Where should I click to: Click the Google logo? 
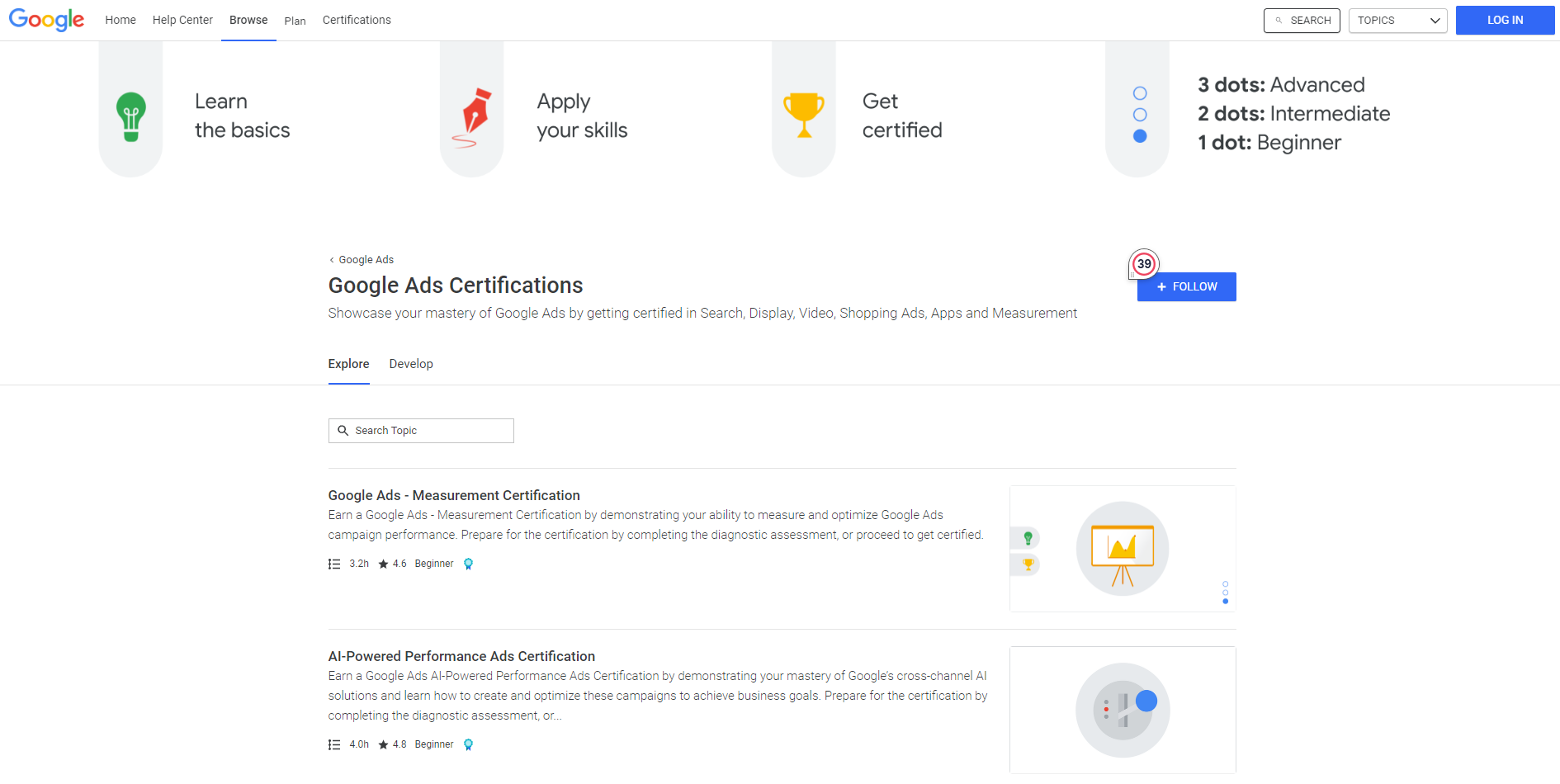[46, 20]
